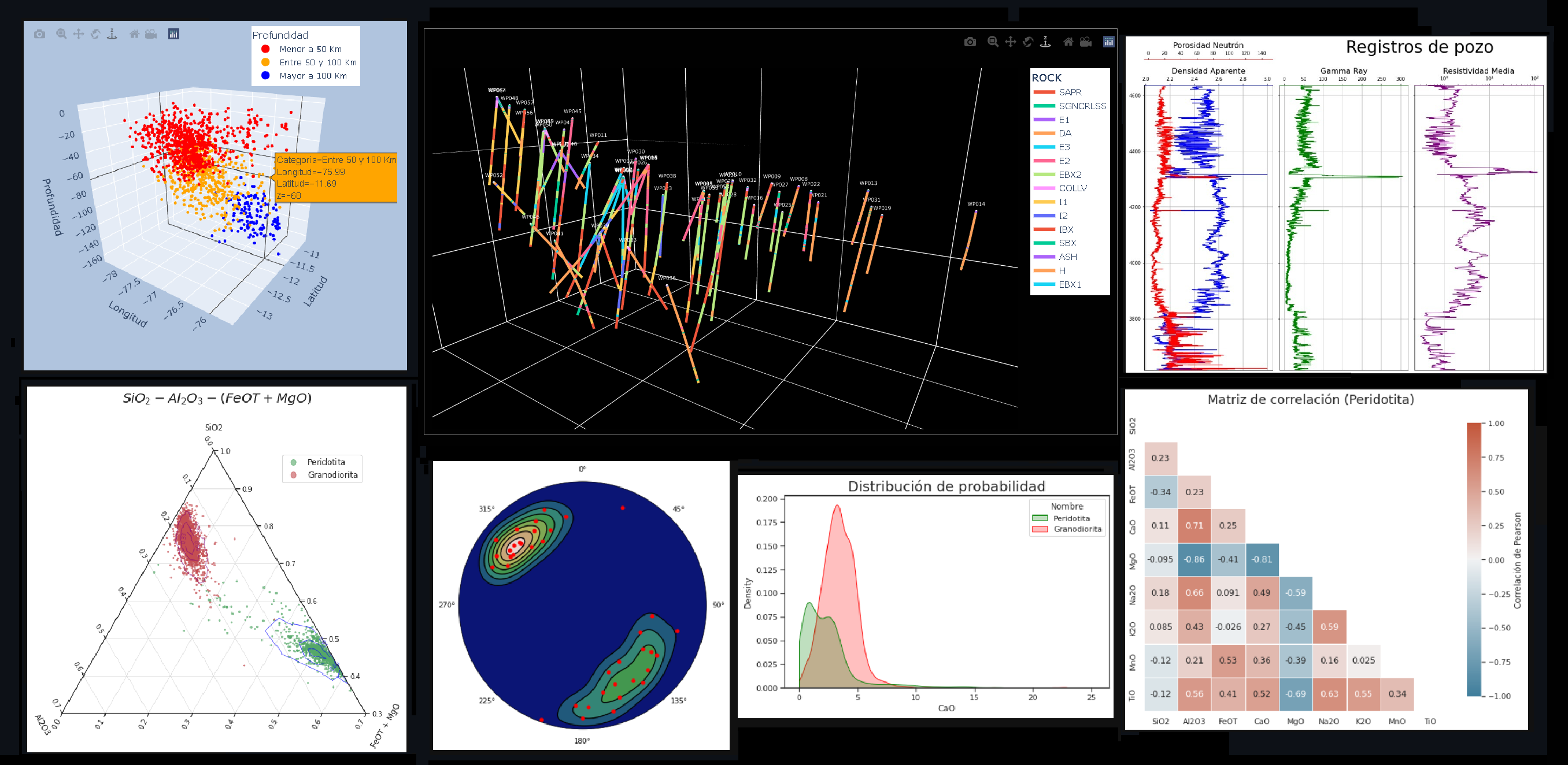Click DA orange swatch in ROCK legend

point(1044,134)
